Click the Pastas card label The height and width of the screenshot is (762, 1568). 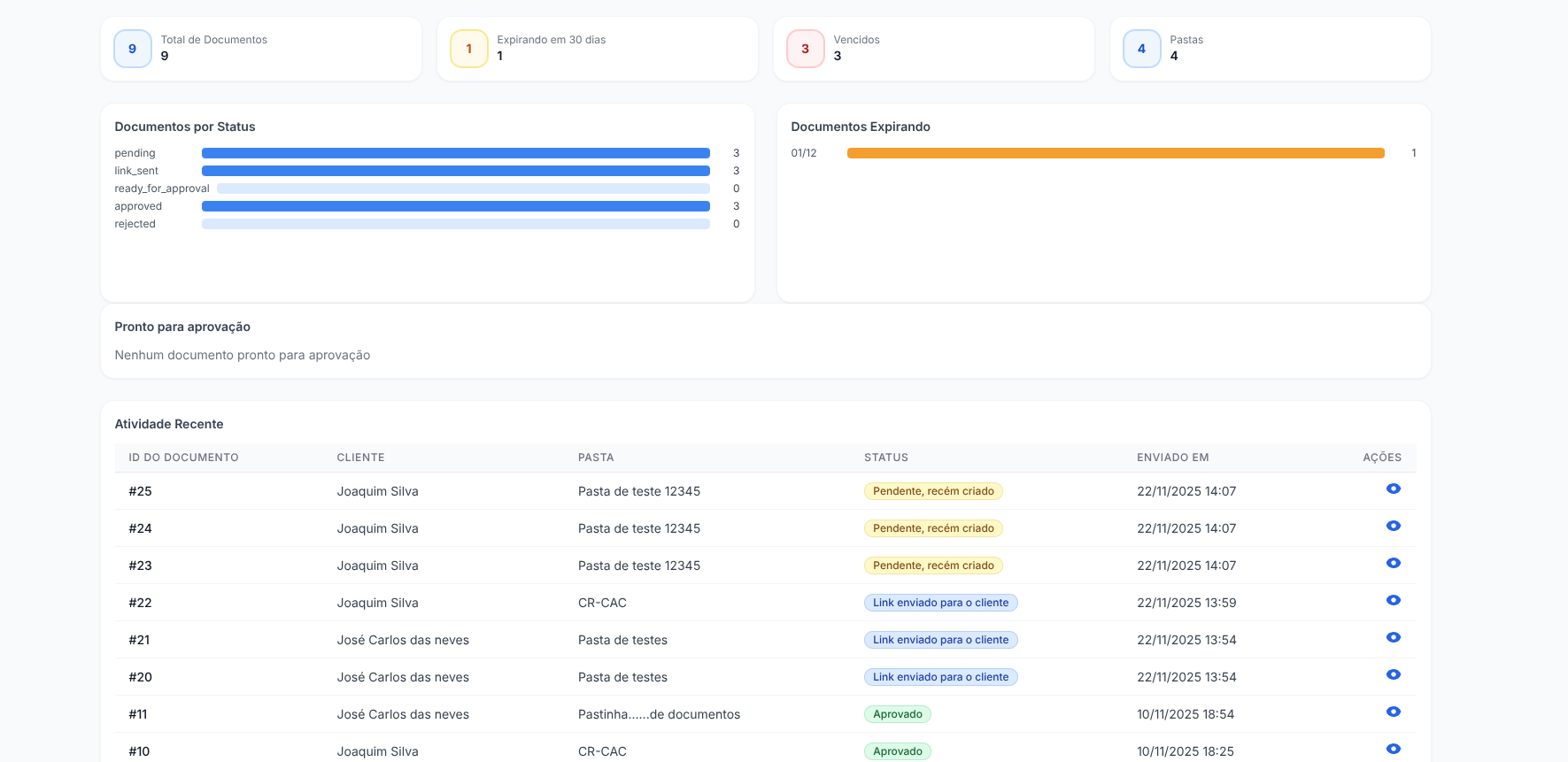(1186, 40)
